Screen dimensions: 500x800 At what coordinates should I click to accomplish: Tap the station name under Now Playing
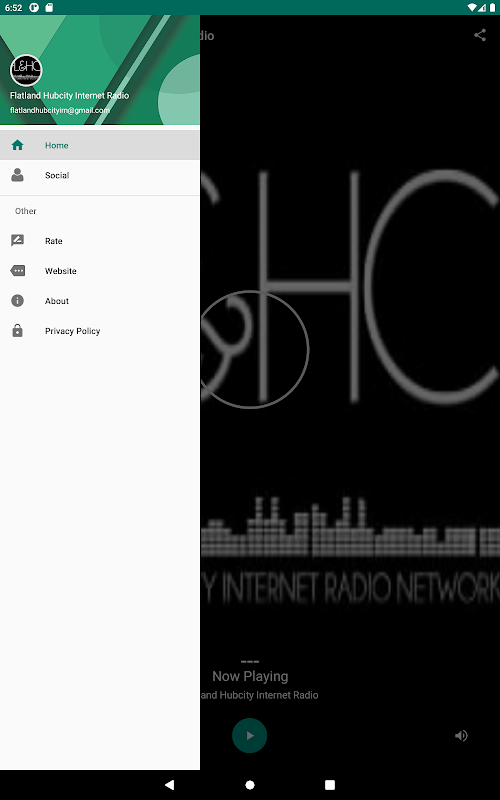click(x=259, y=695)
